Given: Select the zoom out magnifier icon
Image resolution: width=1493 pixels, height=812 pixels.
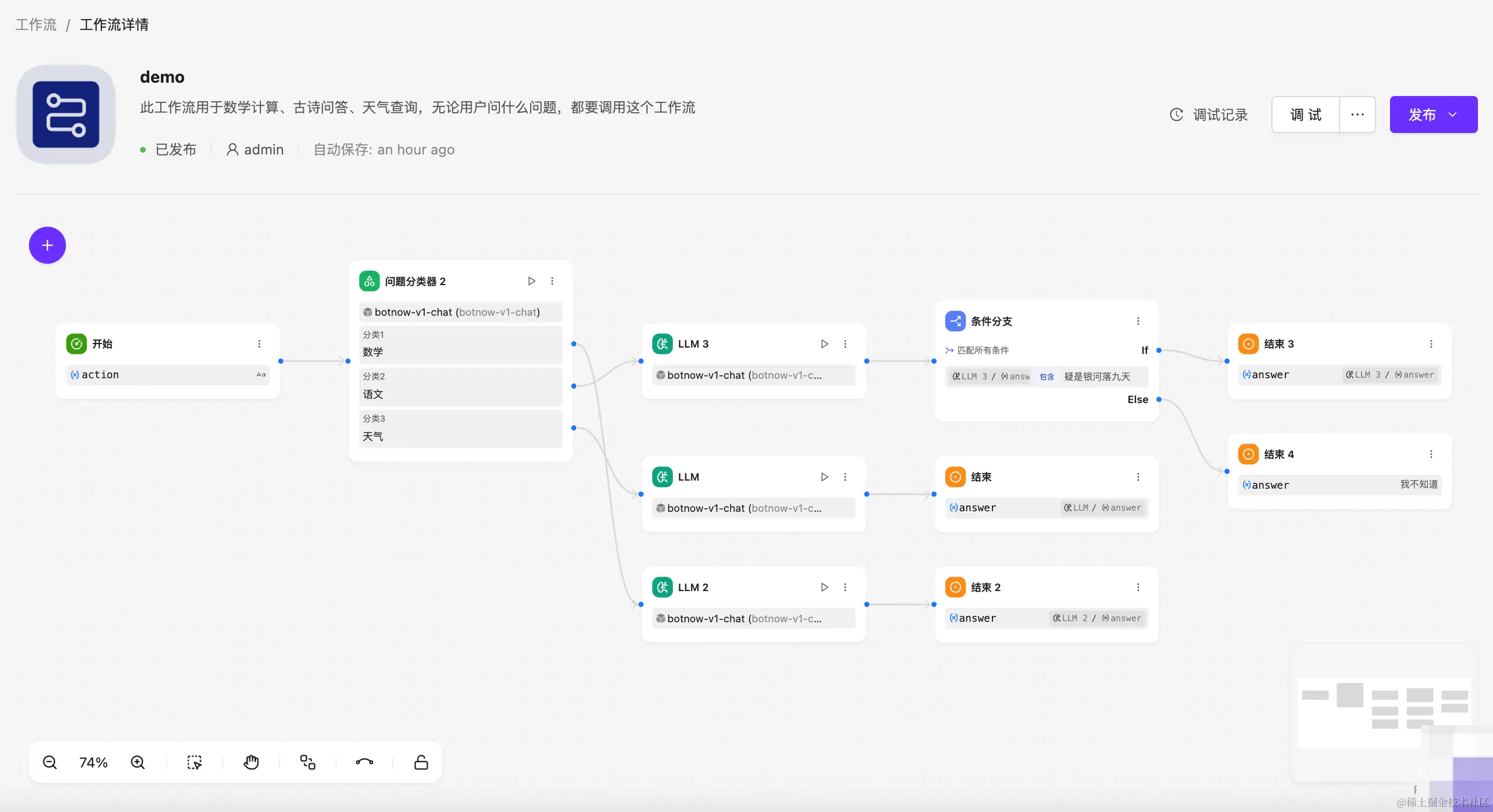Looking at the screenshot, I should 50,762.
